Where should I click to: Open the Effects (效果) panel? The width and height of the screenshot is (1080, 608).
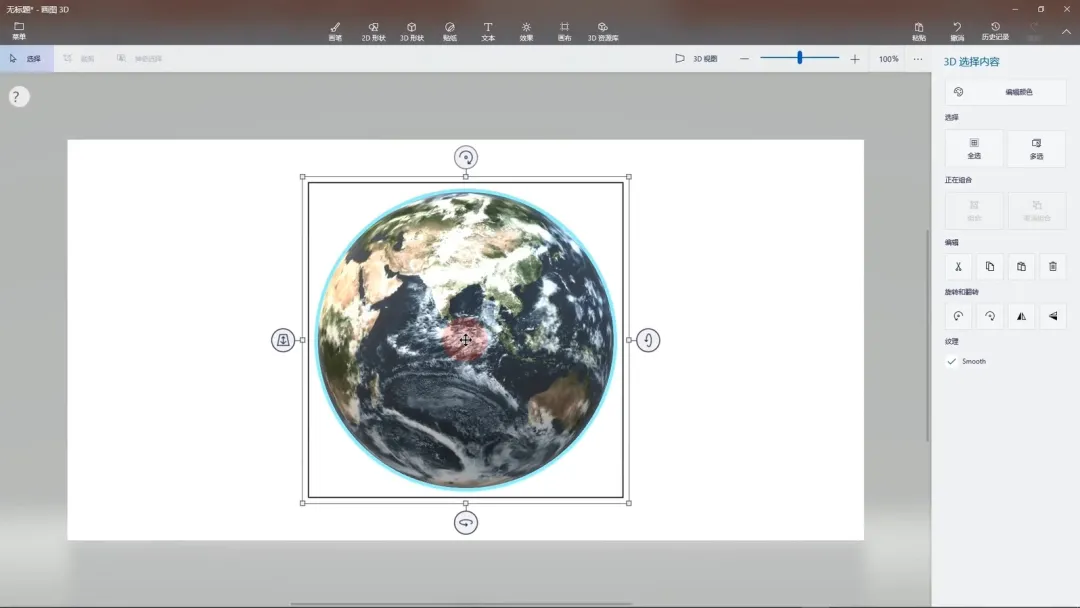point(526,31)
